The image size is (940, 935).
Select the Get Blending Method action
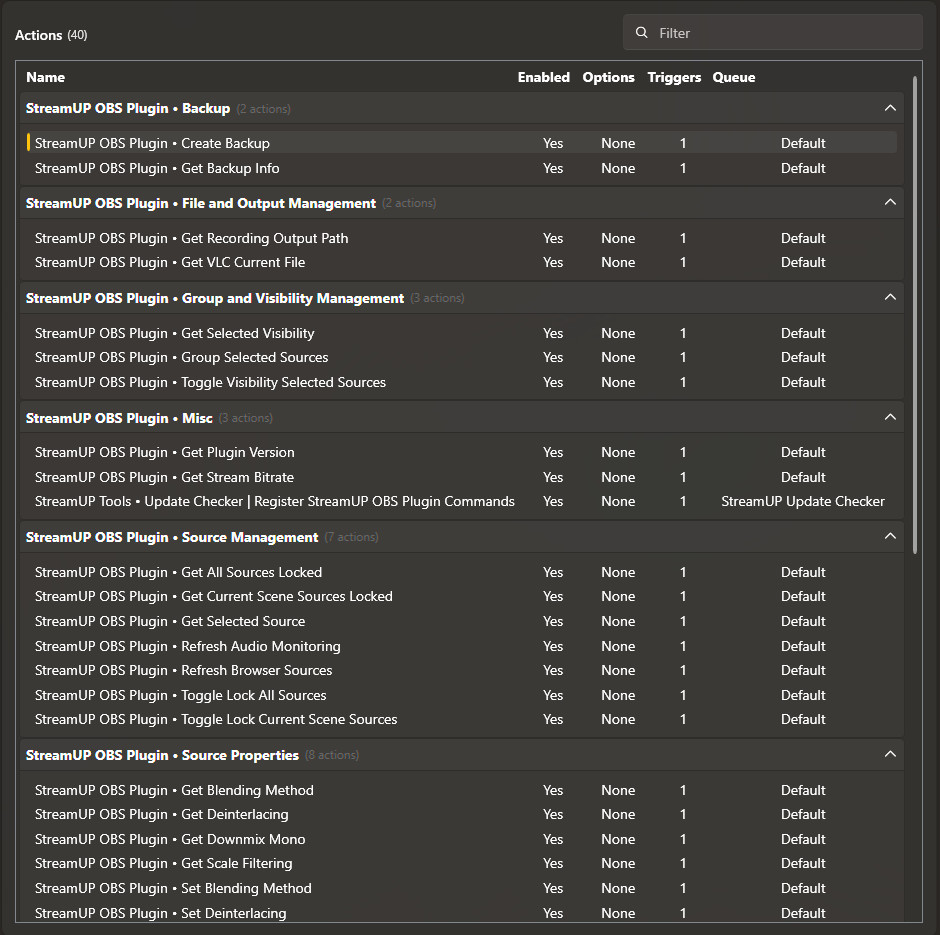(462, 791)
